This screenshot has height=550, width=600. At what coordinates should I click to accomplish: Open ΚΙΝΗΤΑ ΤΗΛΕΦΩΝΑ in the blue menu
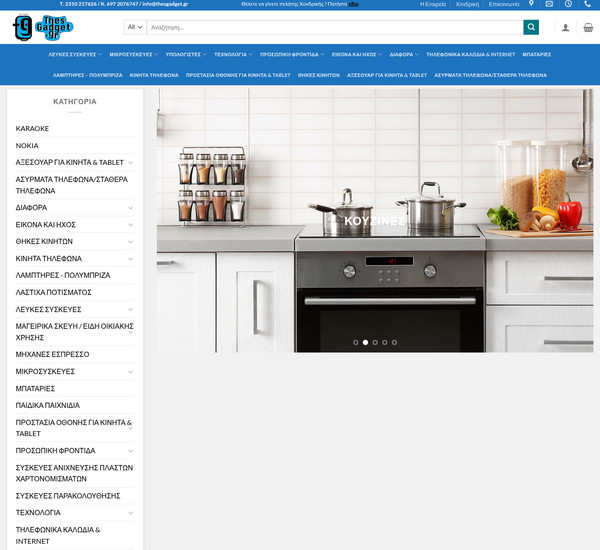pyautogui.click(x=154, y=75)
